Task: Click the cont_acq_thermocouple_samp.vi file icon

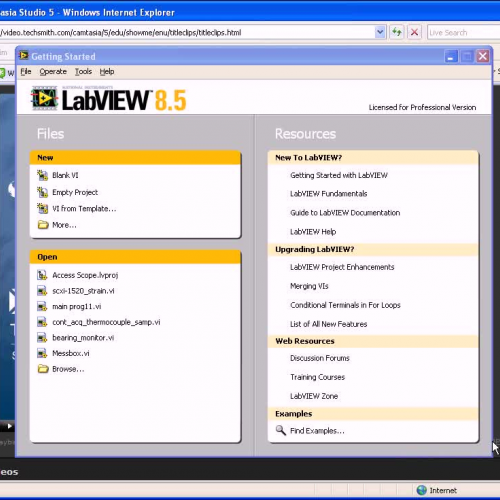Action: pos(42,322)
